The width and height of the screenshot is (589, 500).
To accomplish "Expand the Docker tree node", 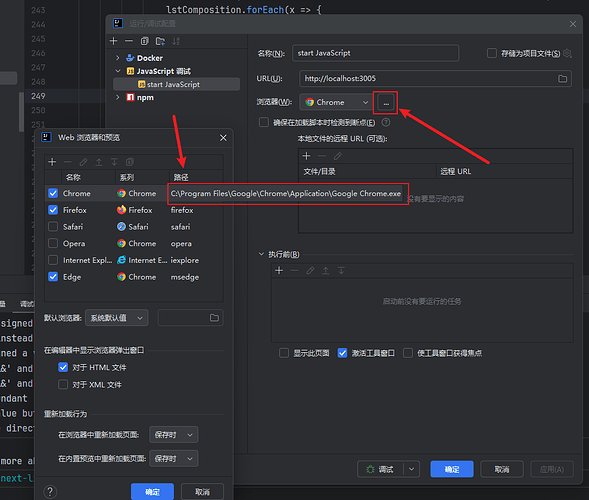I will click(x=118, y=58).
